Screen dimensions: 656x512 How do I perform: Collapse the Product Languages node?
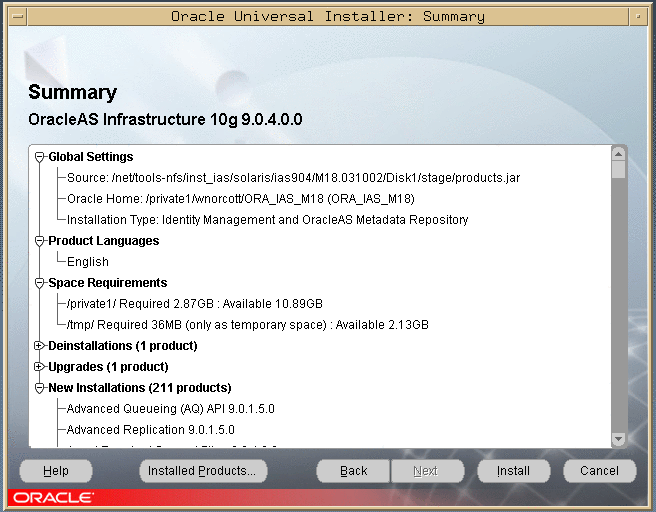[40, 241]
